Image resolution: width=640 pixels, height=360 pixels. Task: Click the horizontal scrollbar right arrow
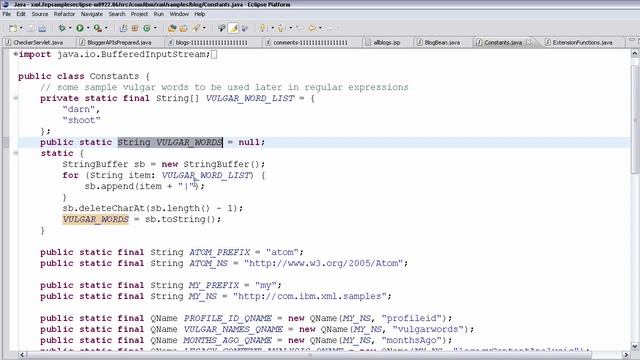pyautogui.click(x=627, y=355)
